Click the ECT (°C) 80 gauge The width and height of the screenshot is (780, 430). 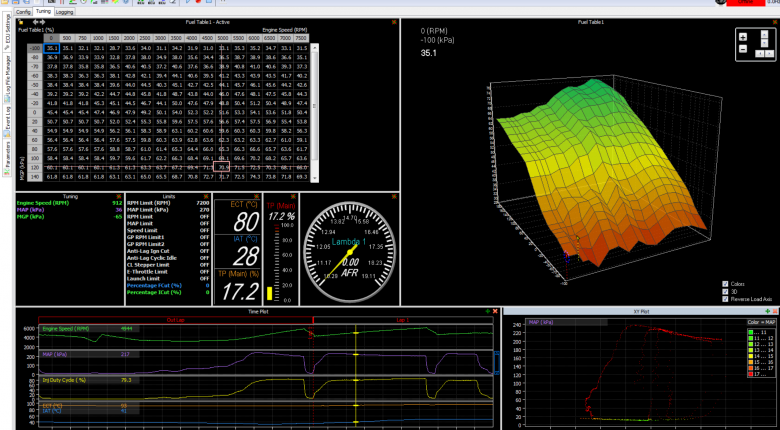click(x=237, y=216)
